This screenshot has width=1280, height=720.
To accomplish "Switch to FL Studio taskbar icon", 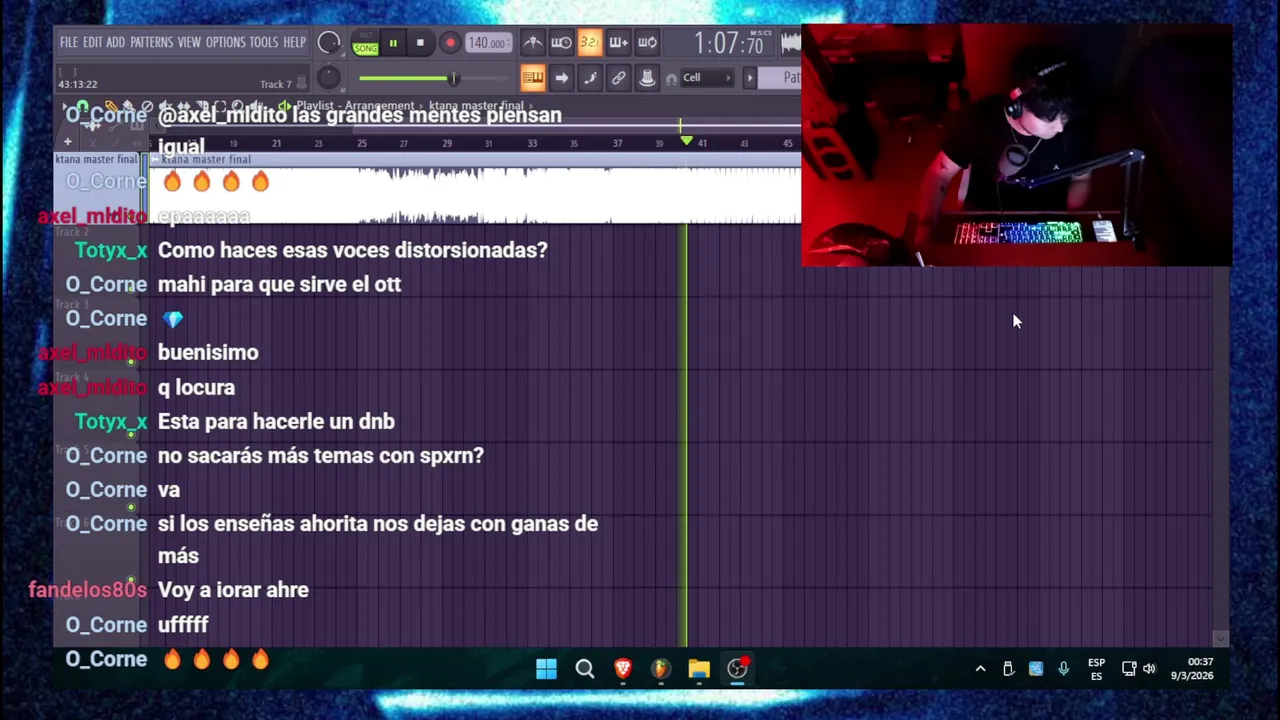I will pyautogui.click(x=661, y=669).
